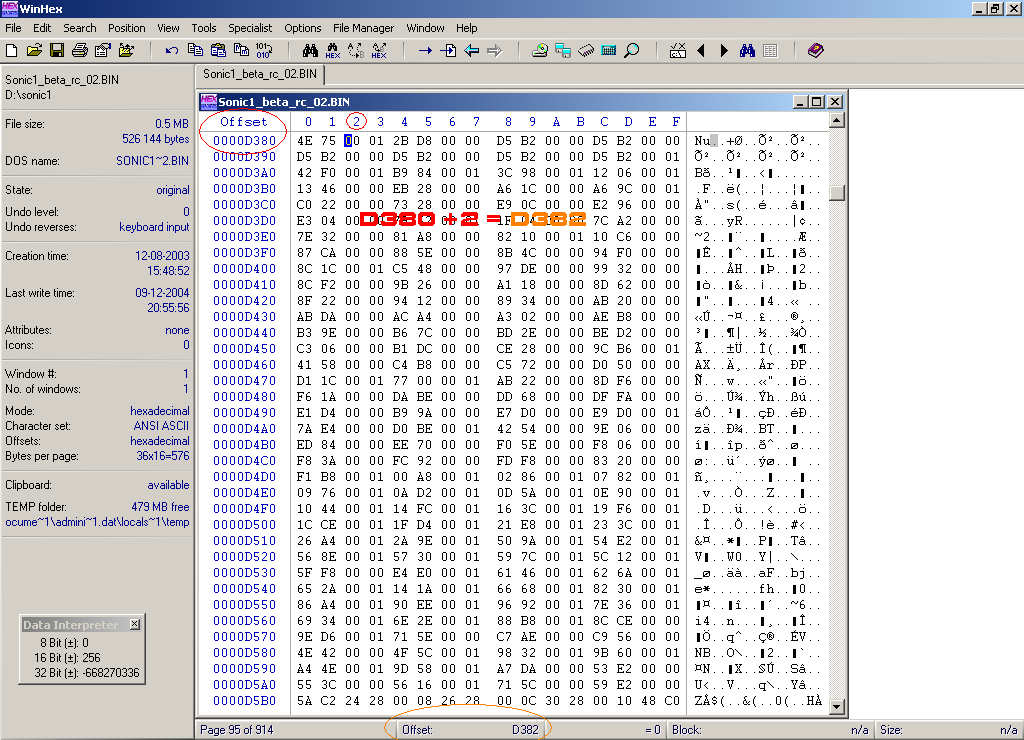Screen dimensions: 1024x740
Task: Click the Go To Offset arrow icon
Action: pyautogui.click(x=425, y=50)
